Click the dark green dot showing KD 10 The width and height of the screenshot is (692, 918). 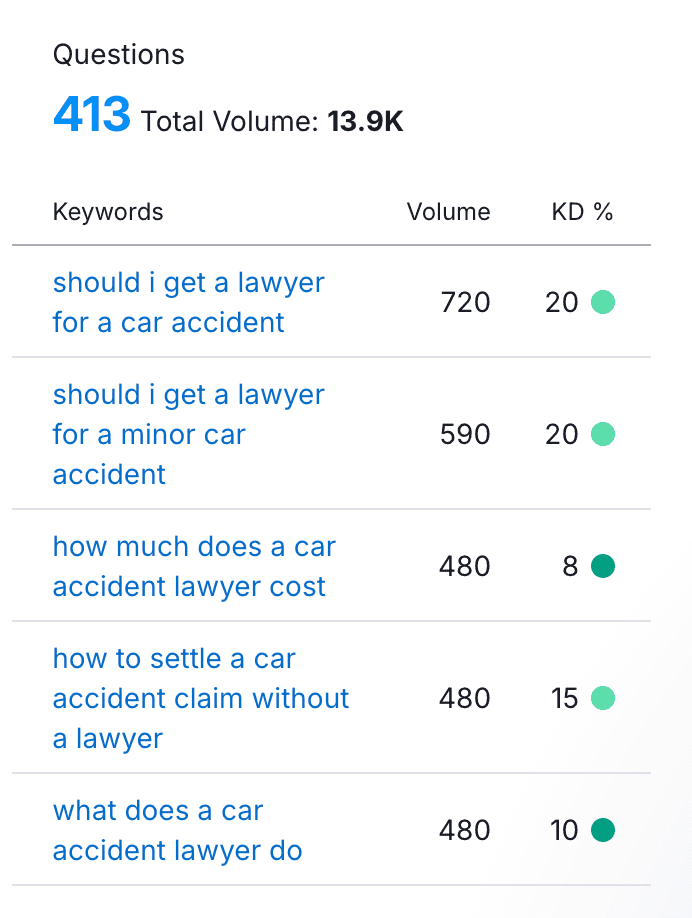[x=603, y=830]
